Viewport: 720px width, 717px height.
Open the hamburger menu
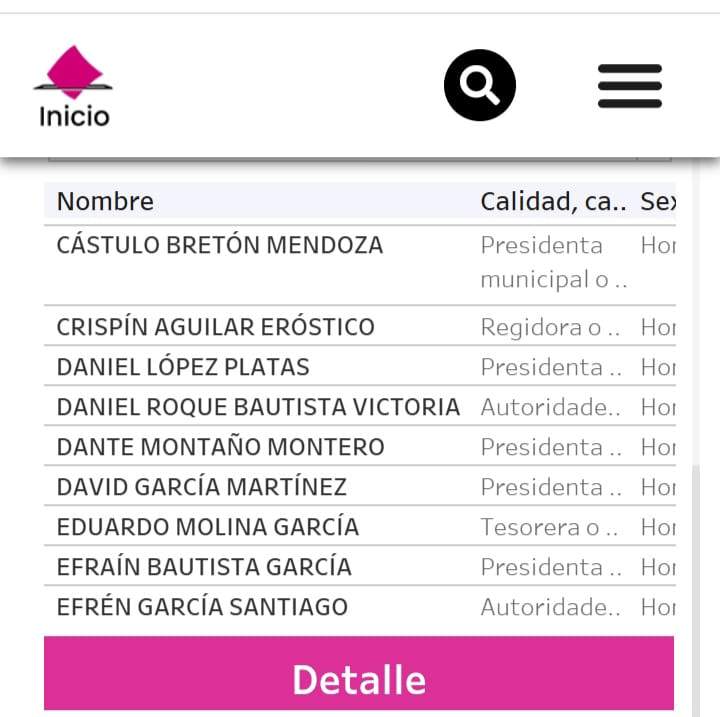630,86
